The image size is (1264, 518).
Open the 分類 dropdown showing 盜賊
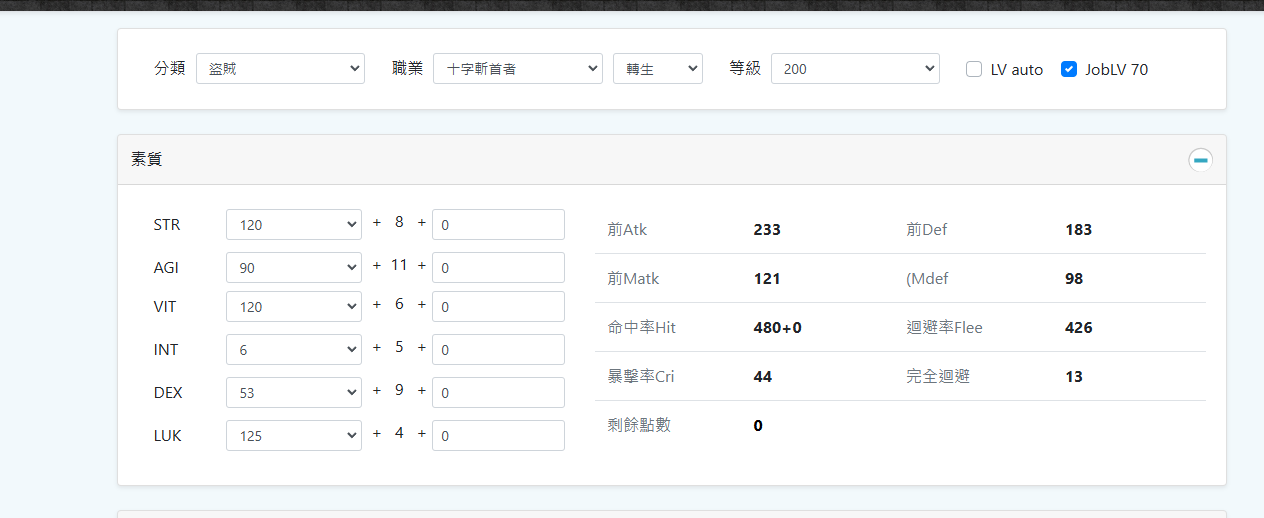[280, 69]
